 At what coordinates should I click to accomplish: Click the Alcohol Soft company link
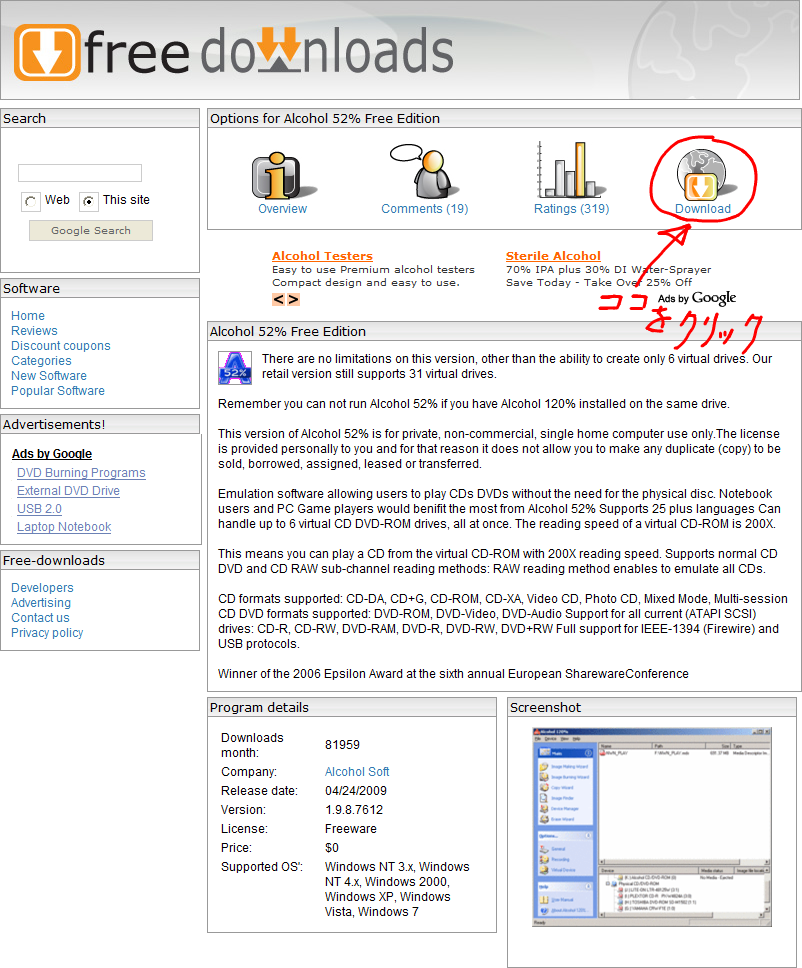tap(357, 772)
